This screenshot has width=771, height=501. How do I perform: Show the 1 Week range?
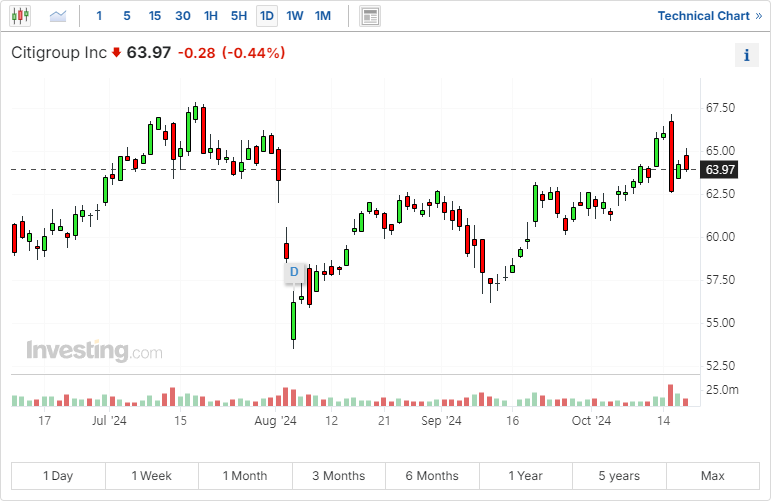(151, 476)
